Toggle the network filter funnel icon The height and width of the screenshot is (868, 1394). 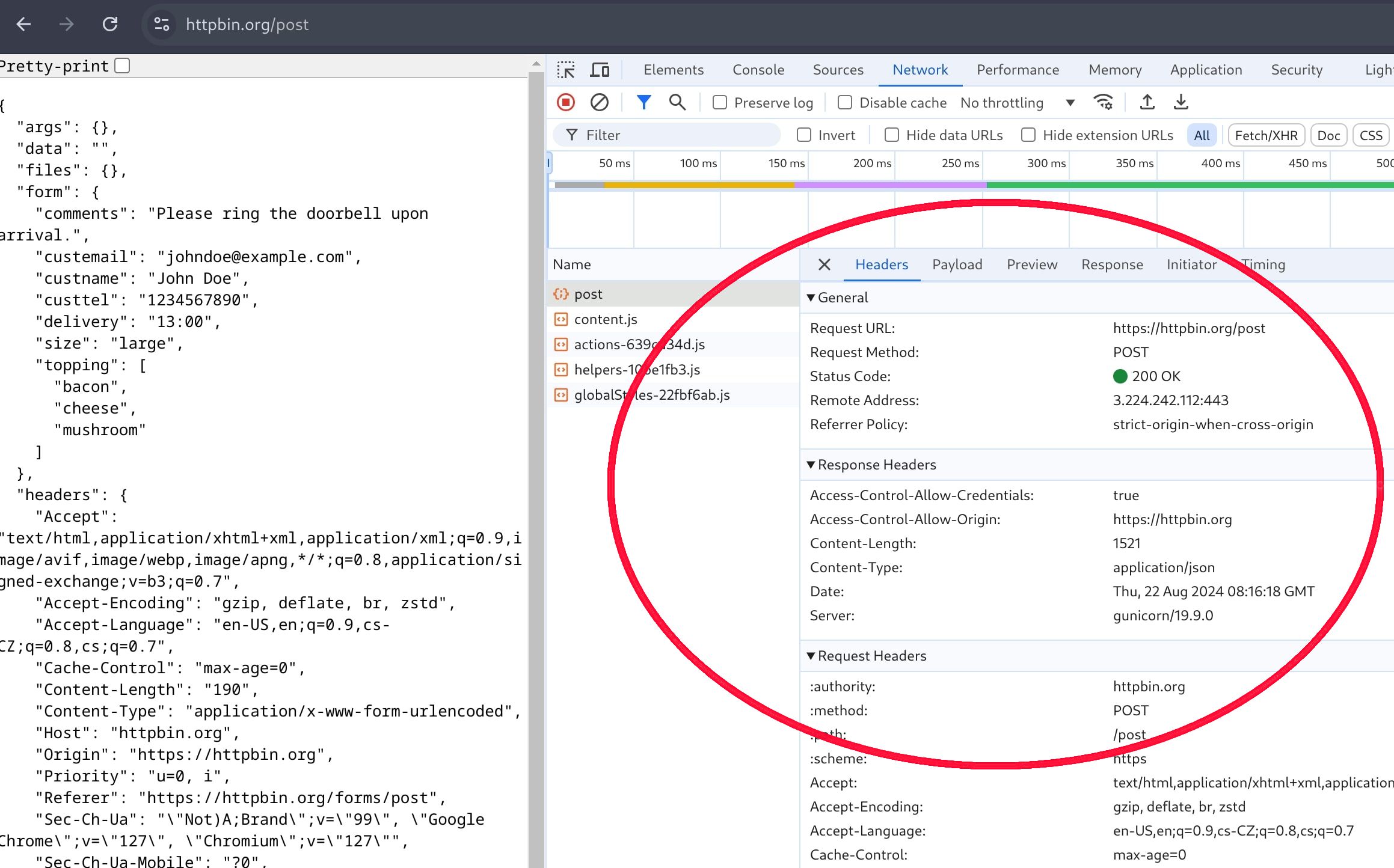tap(644, 103)
